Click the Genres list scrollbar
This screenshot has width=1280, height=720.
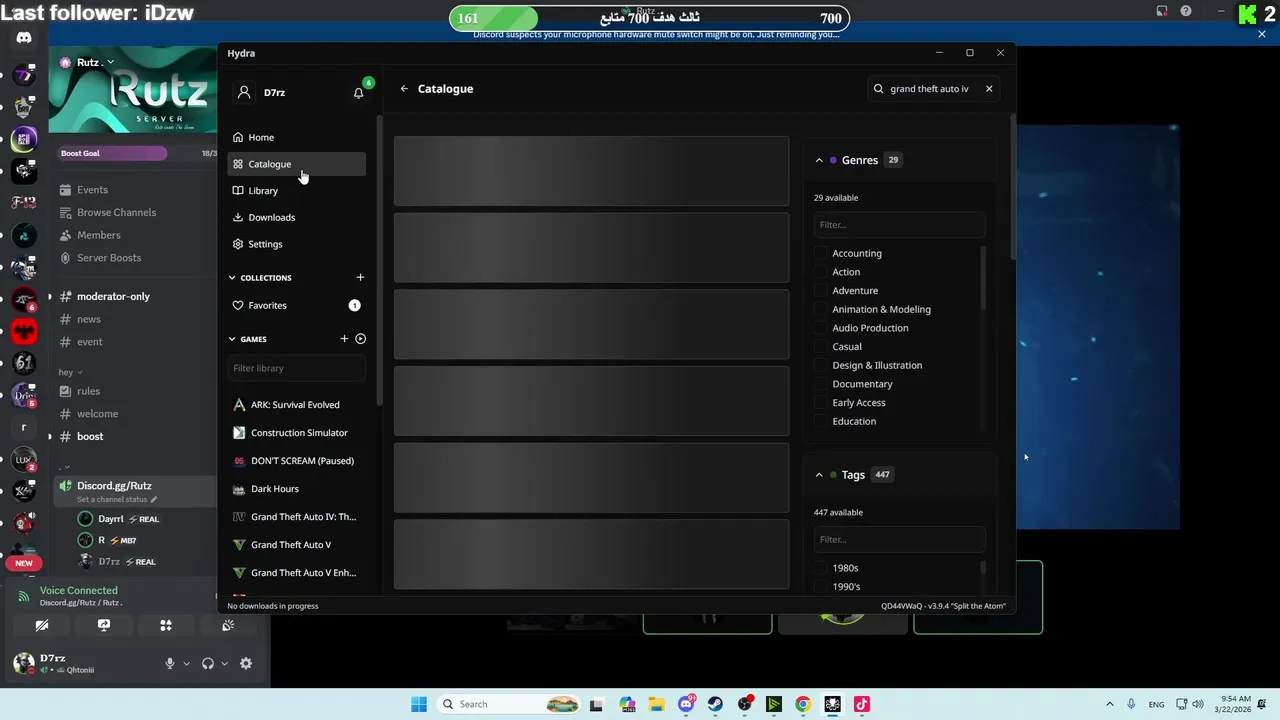pos(983,280)
